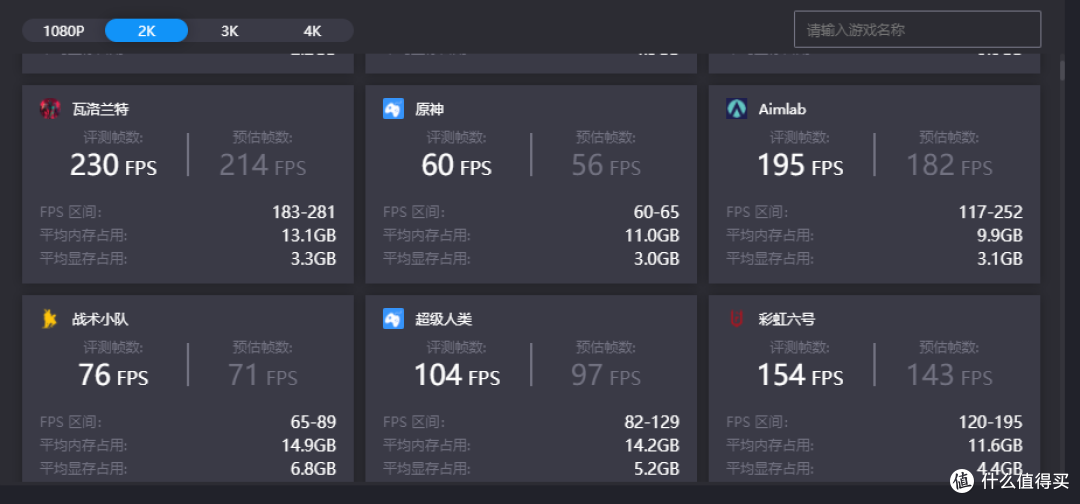Open the Aimlab game title
The width and height of the screenshot is (1080, 504).
pyautogui.click(x=782, y=109)
